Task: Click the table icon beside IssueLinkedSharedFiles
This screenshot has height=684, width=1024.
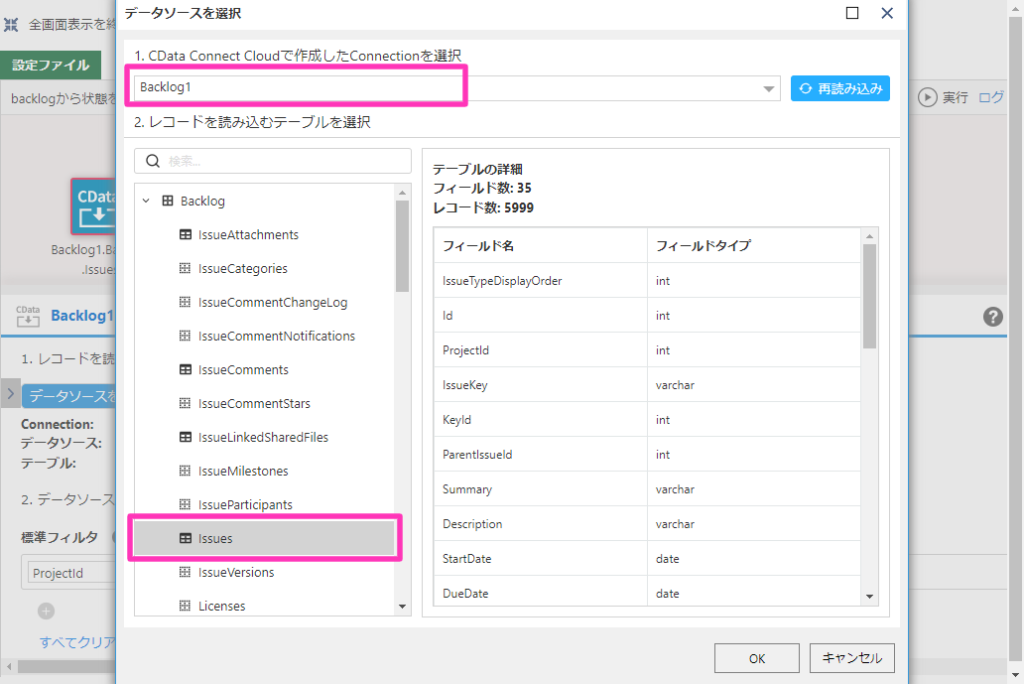Action: coord(185,437)
